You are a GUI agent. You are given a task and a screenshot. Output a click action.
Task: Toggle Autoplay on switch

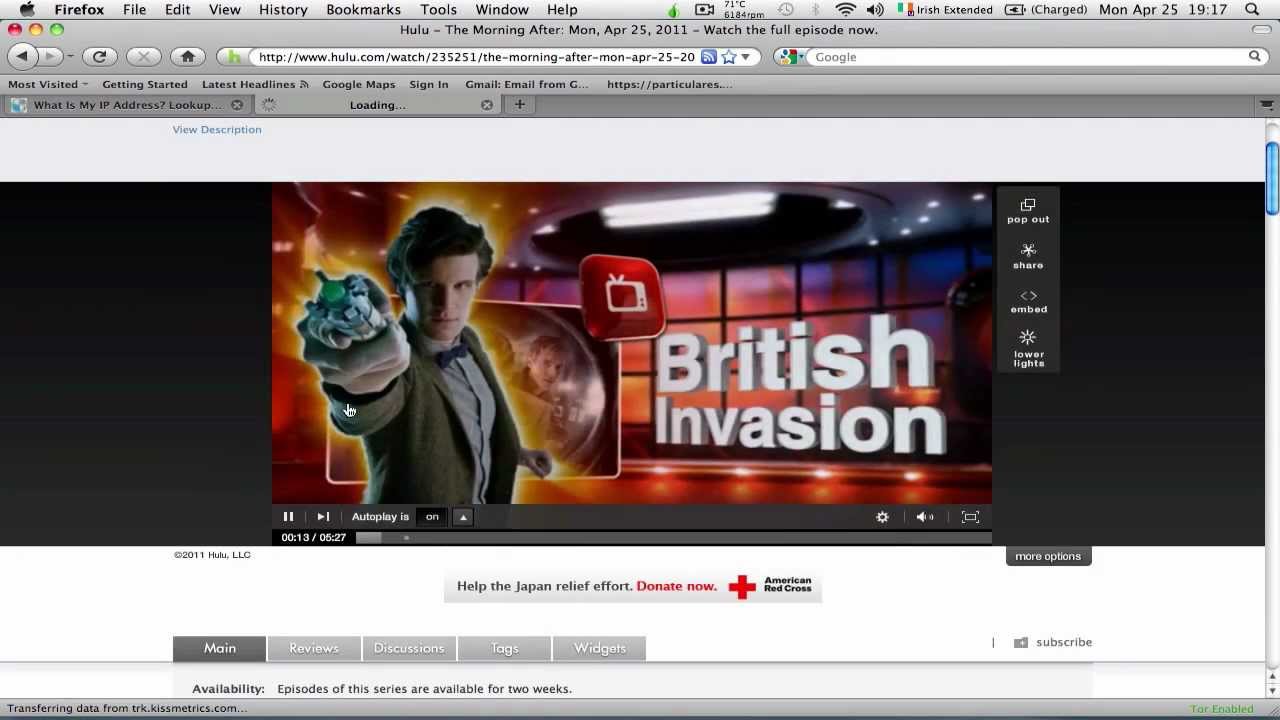tap(432, 517)
